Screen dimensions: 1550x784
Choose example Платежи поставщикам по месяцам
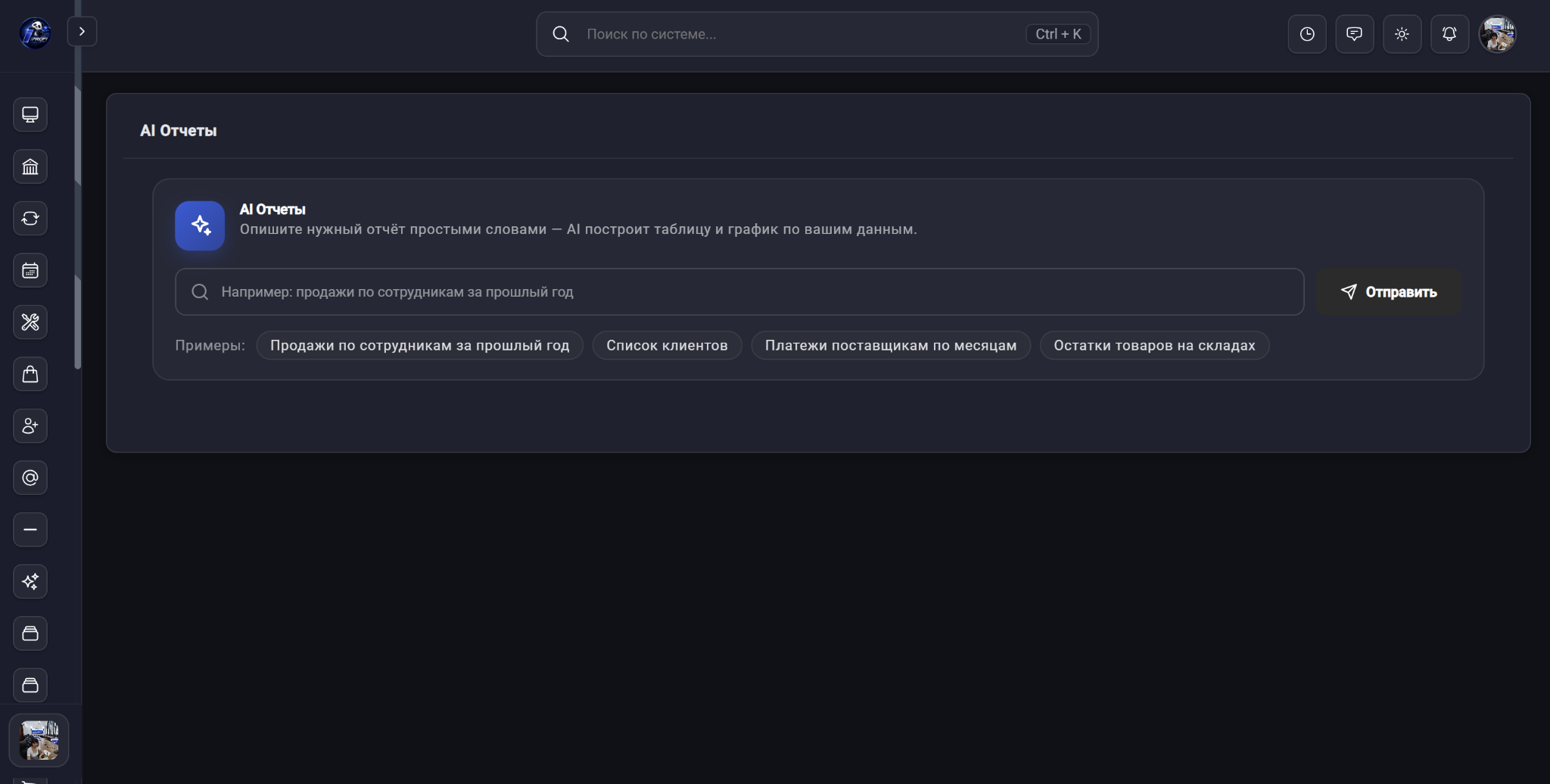click(891, 345)
